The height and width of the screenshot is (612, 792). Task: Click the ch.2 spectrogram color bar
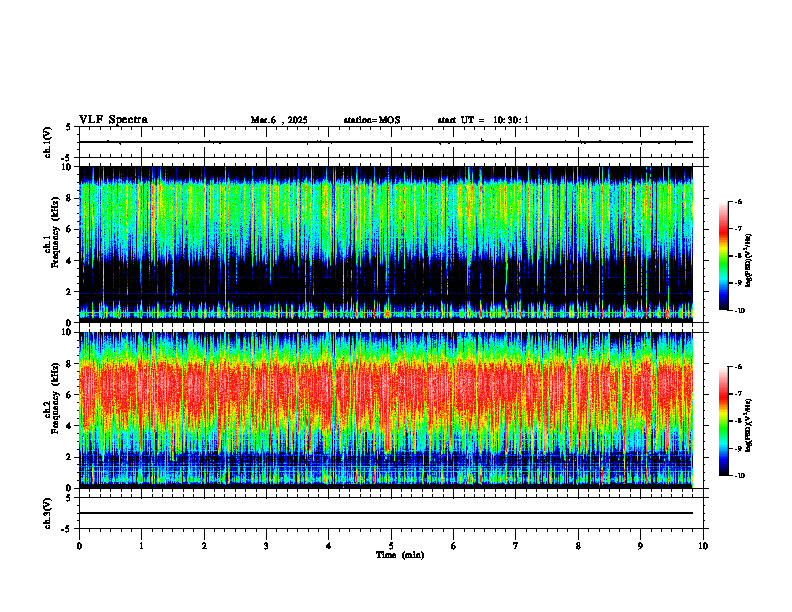(x=723, y=421)
